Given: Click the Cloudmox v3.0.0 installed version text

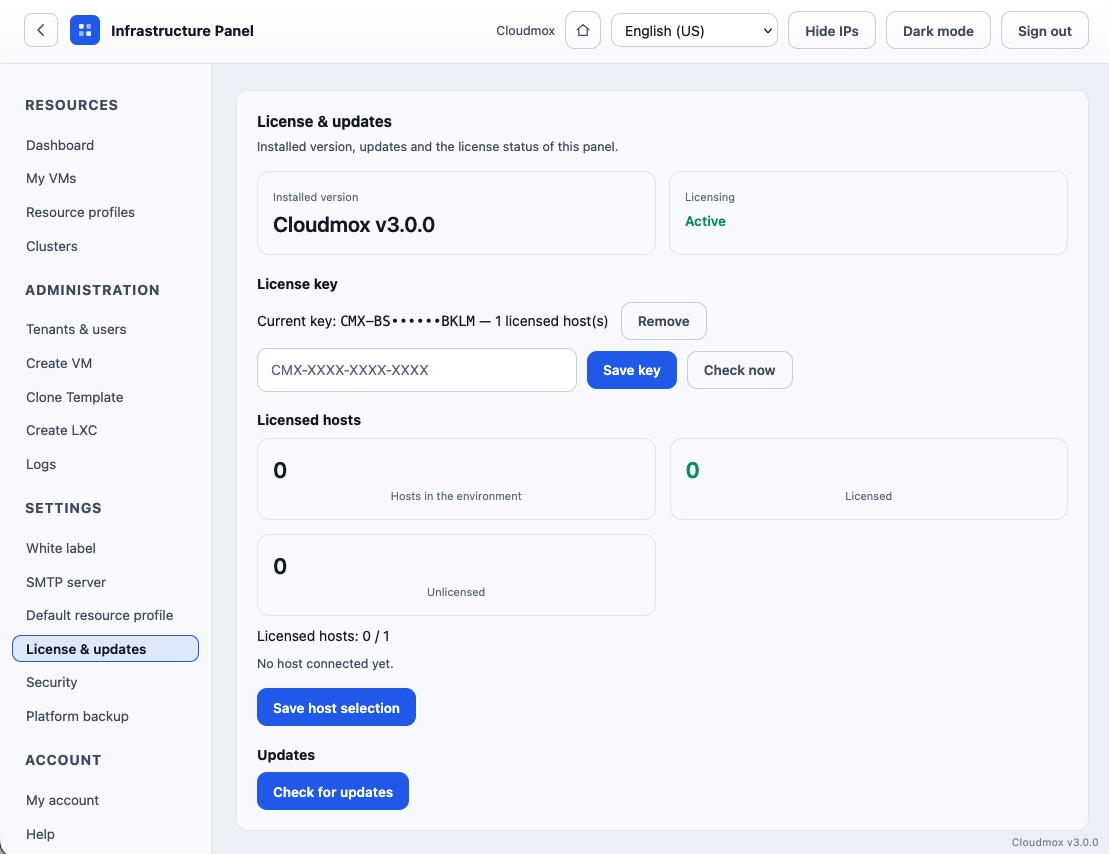Looking at the screenshot, I should point(354,225).
